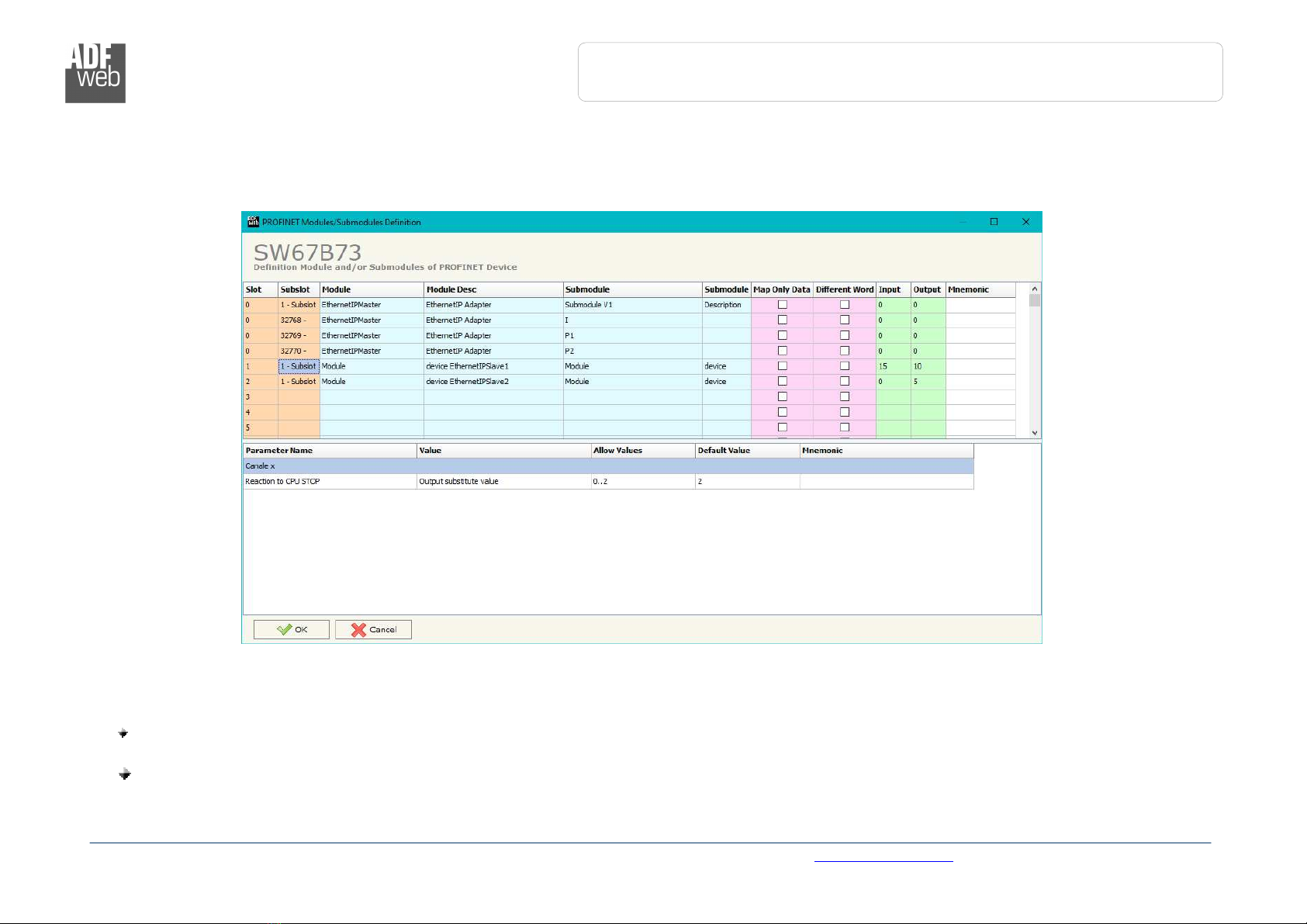Close the PROFINET Modules/Submodules Definition window
Screen dimensions: 1307x924
1025,222
